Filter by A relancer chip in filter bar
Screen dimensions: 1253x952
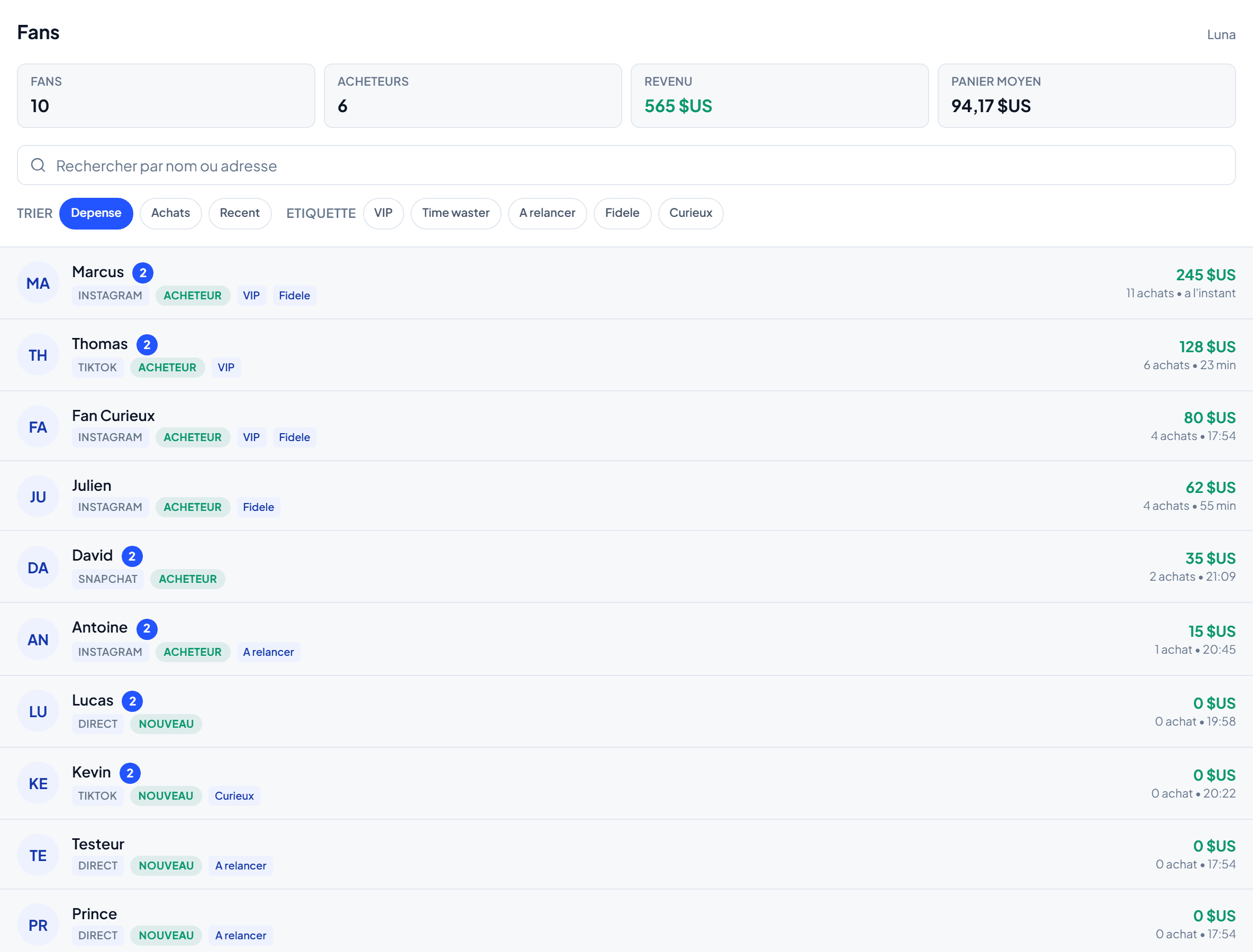547,213
